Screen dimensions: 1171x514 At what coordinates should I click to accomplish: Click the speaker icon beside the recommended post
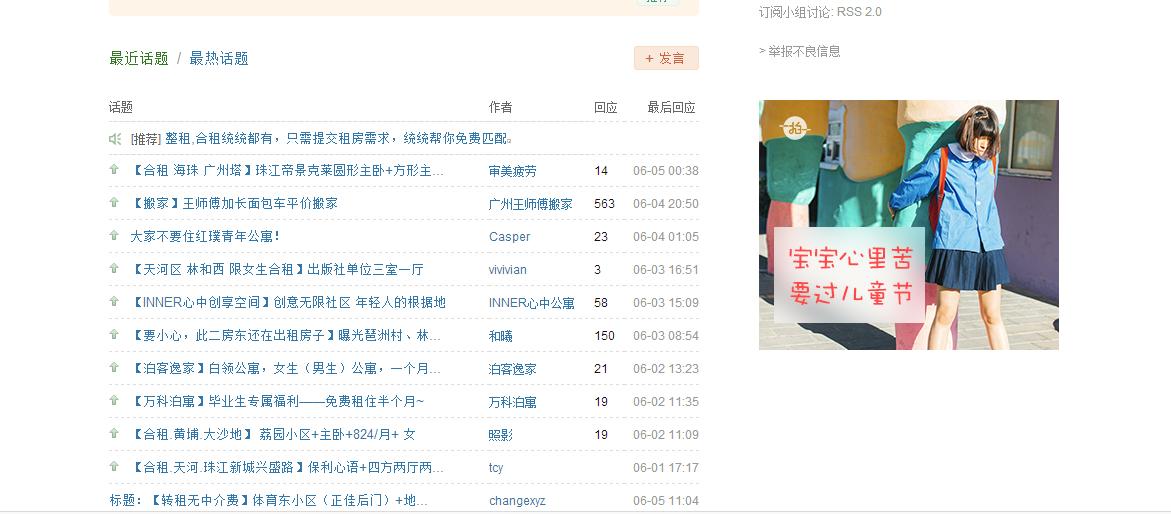coord(115,139)
